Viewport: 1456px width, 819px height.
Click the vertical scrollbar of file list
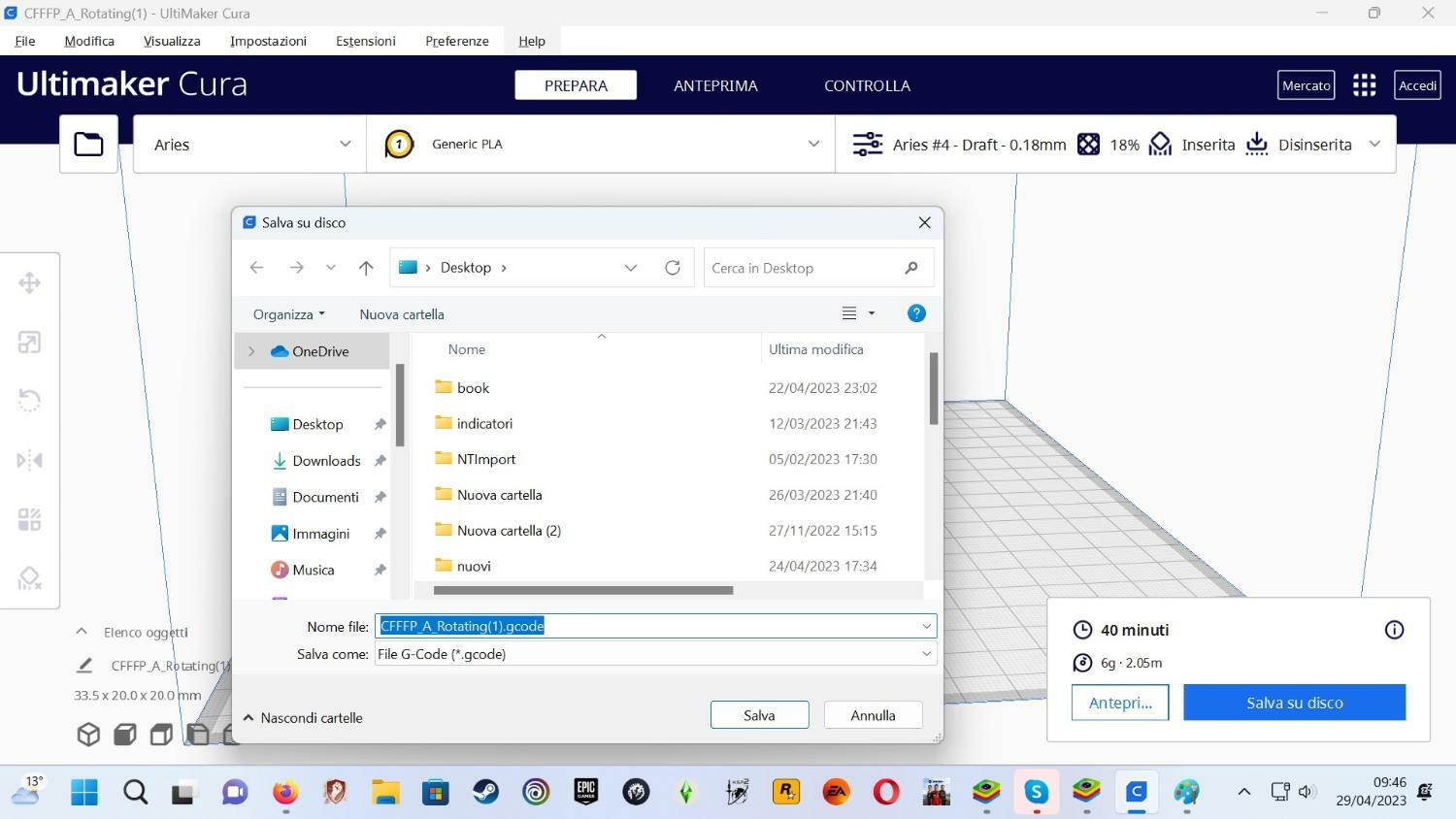(x=933, y=388)
